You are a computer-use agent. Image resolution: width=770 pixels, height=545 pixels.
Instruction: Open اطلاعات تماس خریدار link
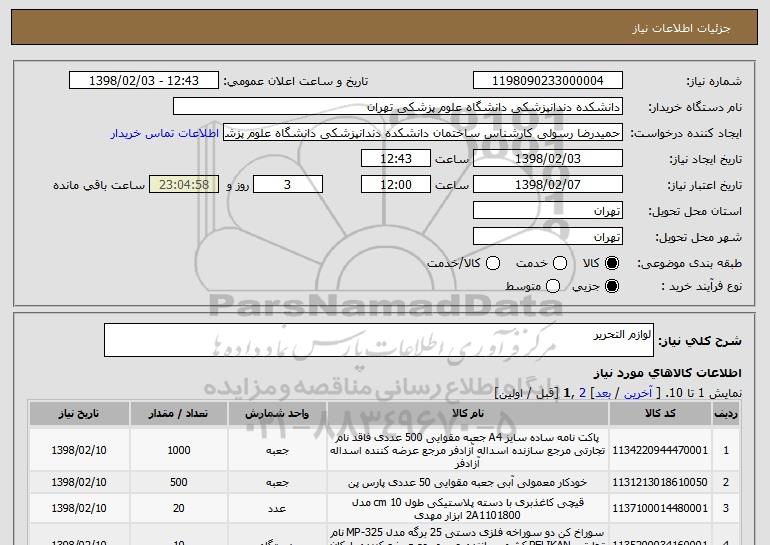click(165, 133)
